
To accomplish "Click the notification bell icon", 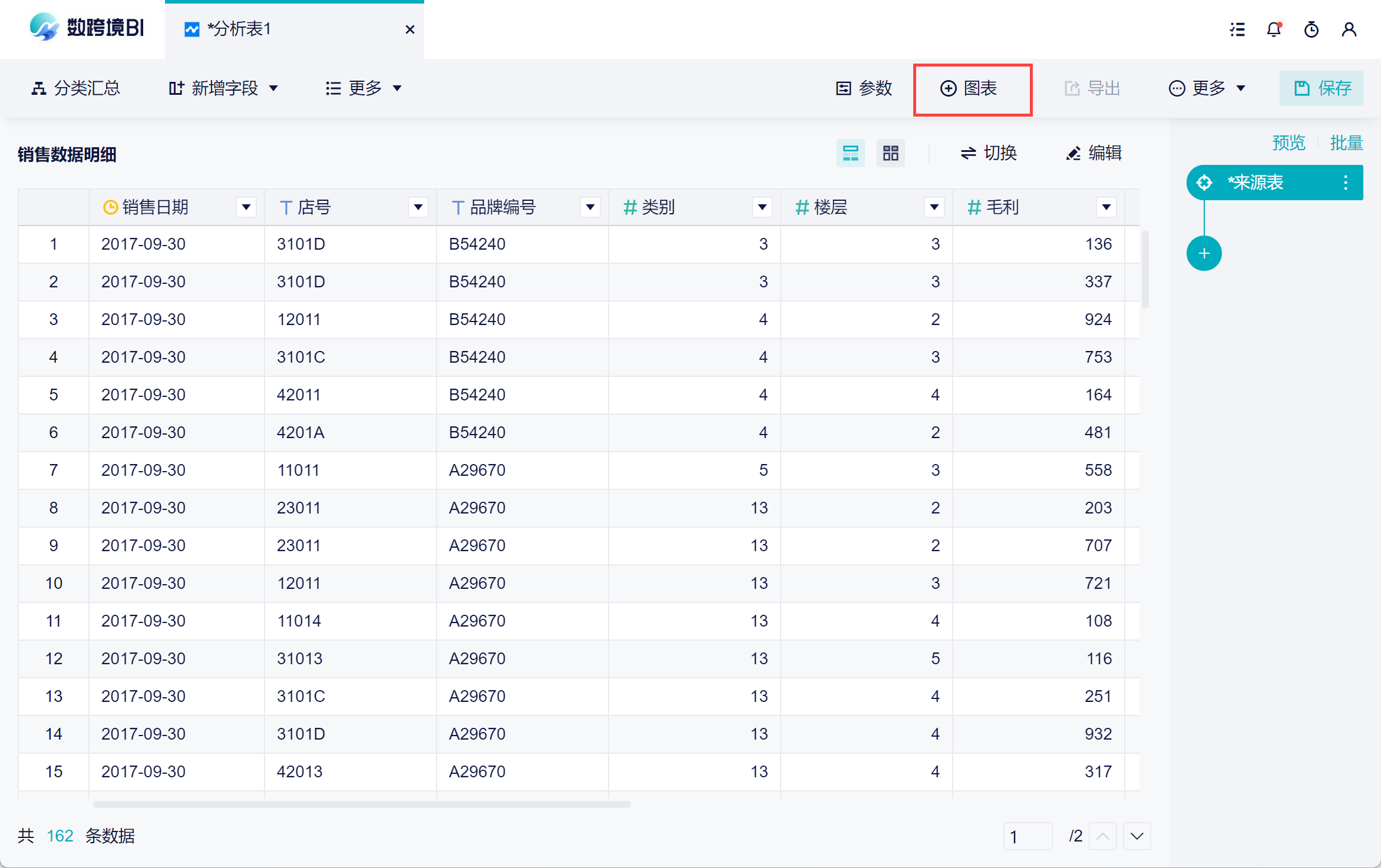I will point(1274,29).
